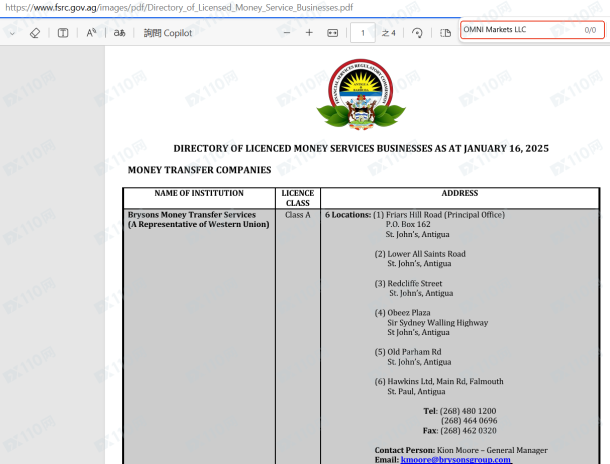Click the Bryson's Money Transfer Services name
Screen dimensions: 610x464
point(192,215)
